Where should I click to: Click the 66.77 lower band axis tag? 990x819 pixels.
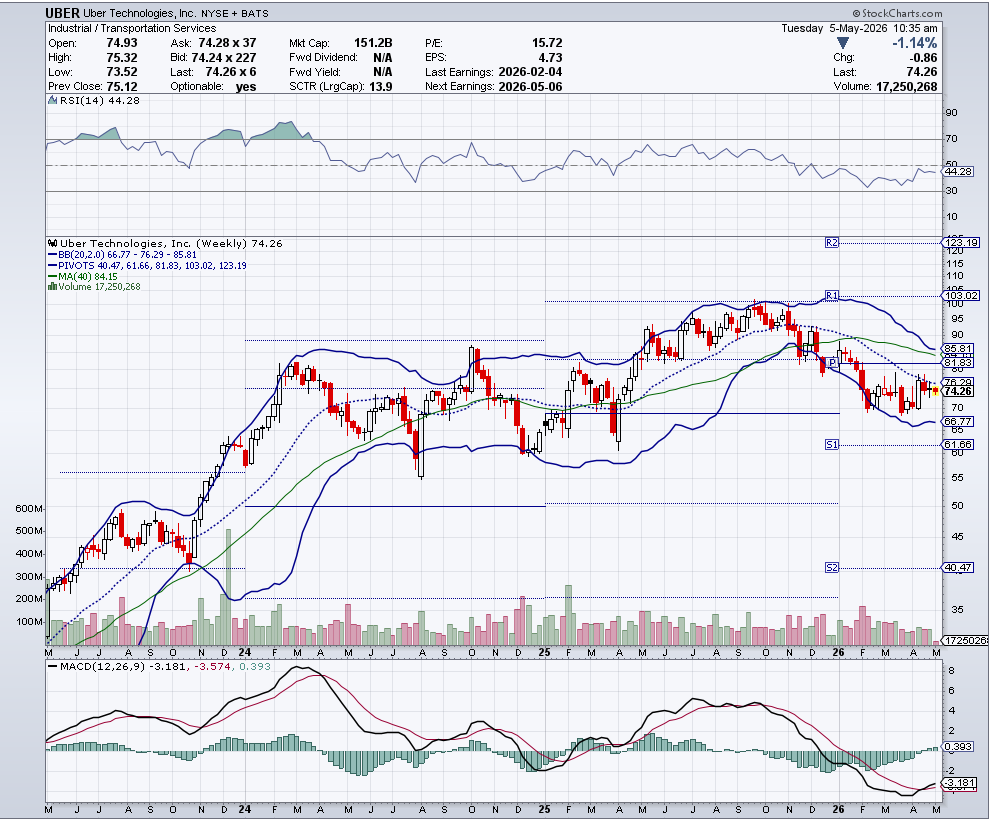coord(958,421)
